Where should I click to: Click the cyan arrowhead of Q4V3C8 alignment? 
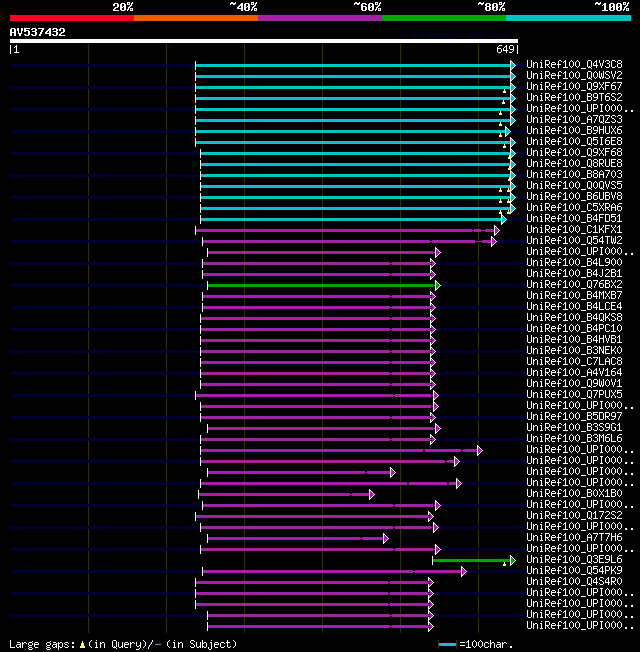click(x=513, y=65)
